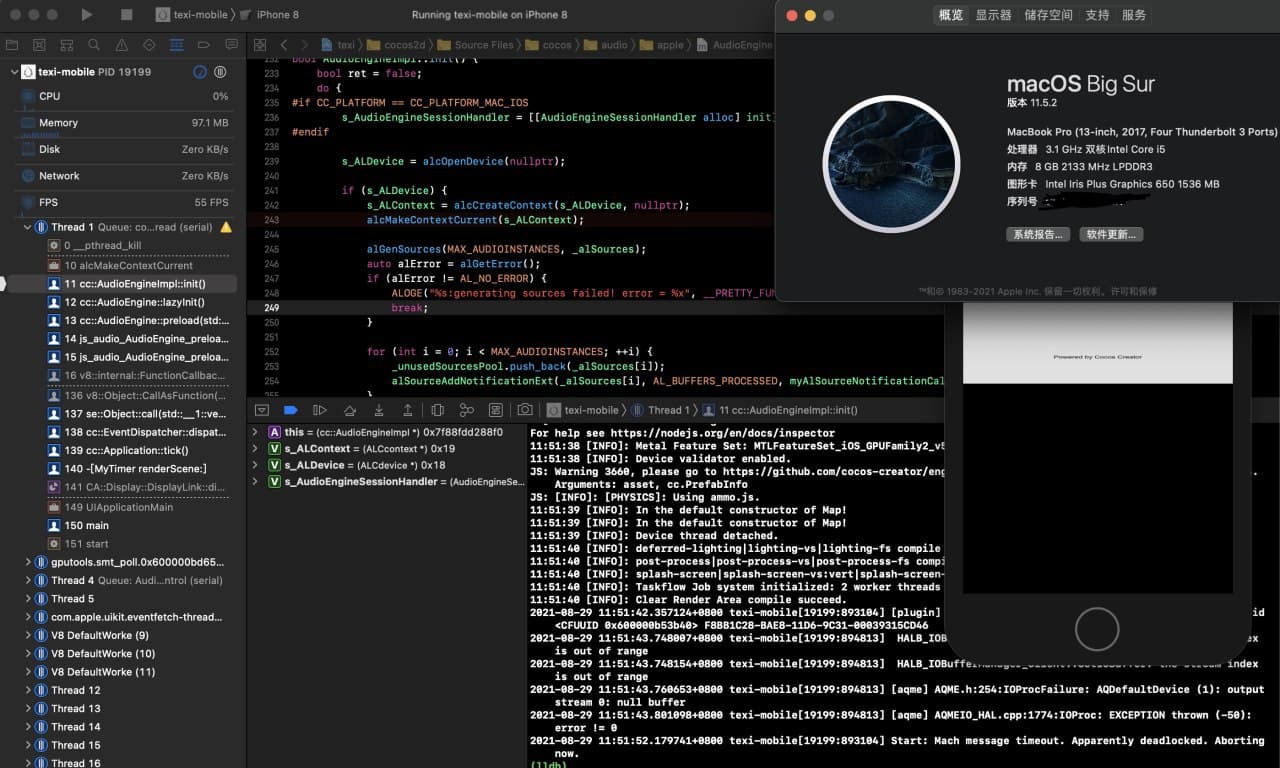
Task: Expand Thread 4 in debug navigator
Action: tap(28, 580)
